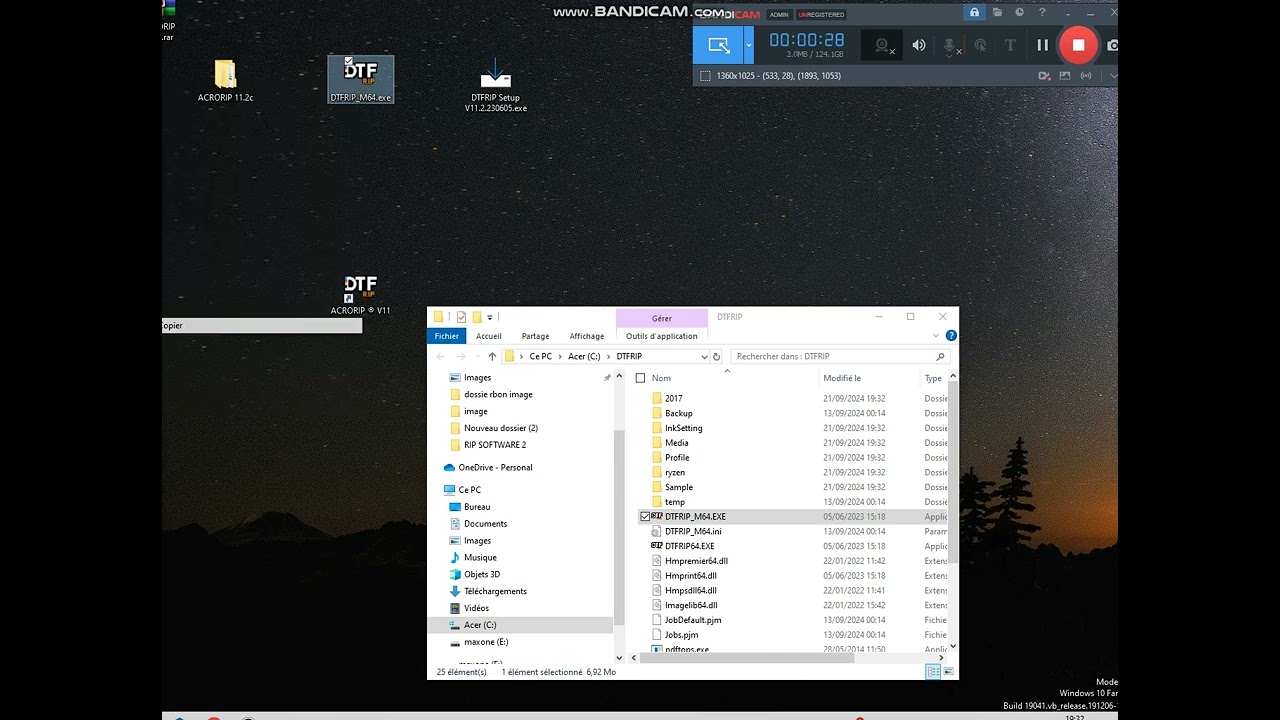Pause the Bandicam recording
This screenshot has width=1280, height=720.
[1042, 45]
